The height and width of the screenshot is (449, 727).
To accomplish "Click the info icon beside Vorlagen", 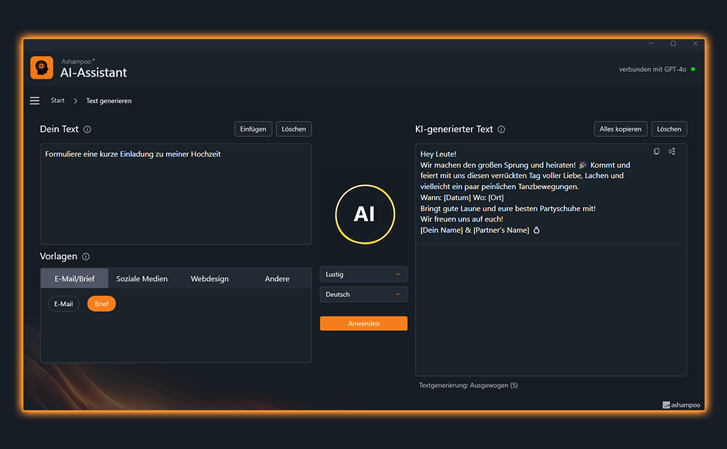I will 86,257.
